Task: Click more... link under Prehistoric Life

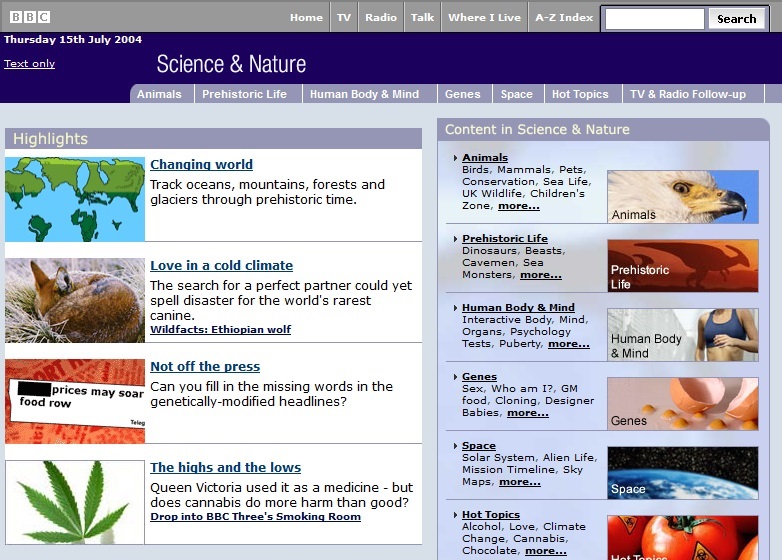Action: coord(541,275)
